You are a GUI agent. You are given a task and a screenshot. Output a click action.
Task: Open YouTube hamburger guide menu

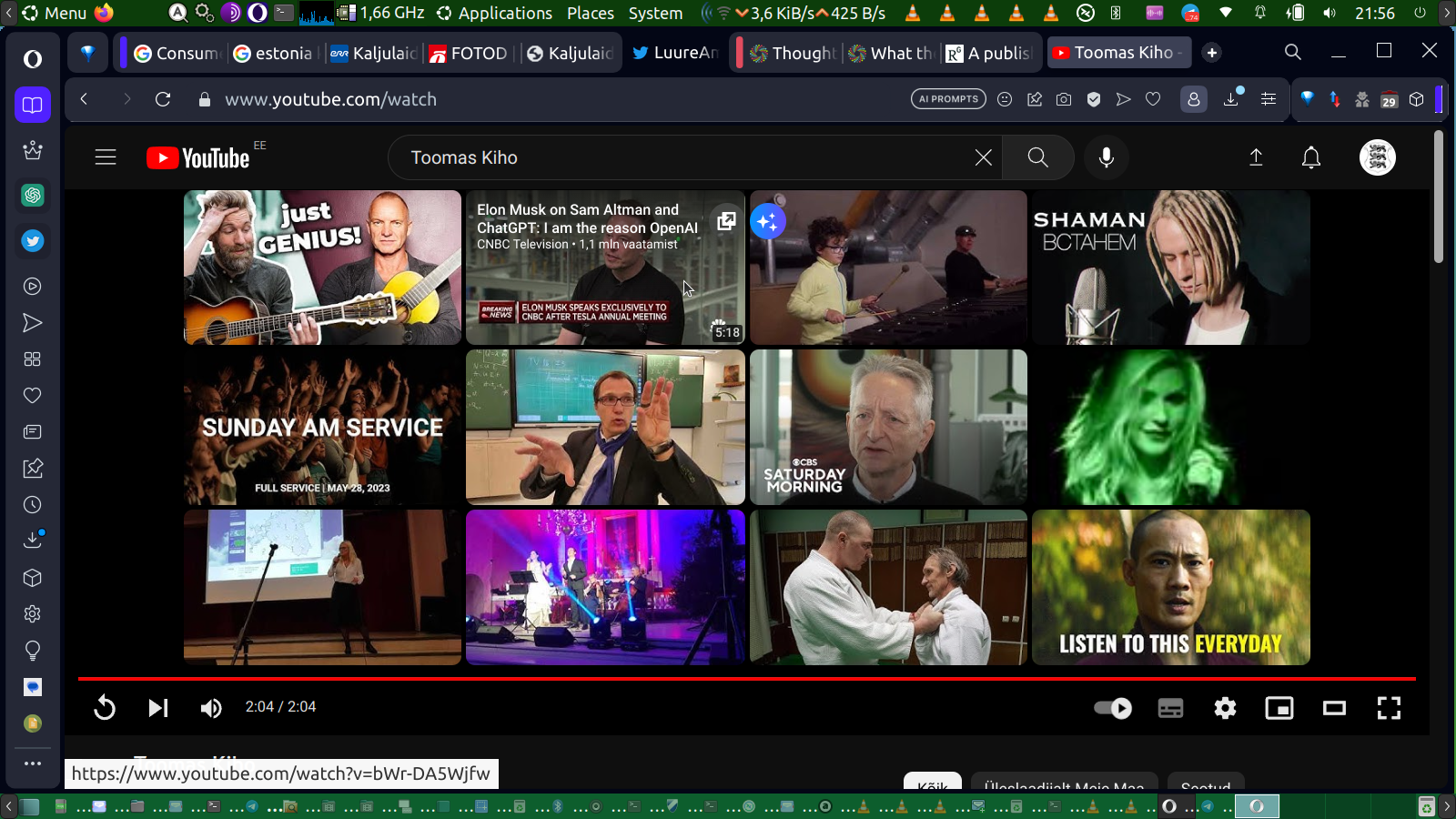pos(106,157)
